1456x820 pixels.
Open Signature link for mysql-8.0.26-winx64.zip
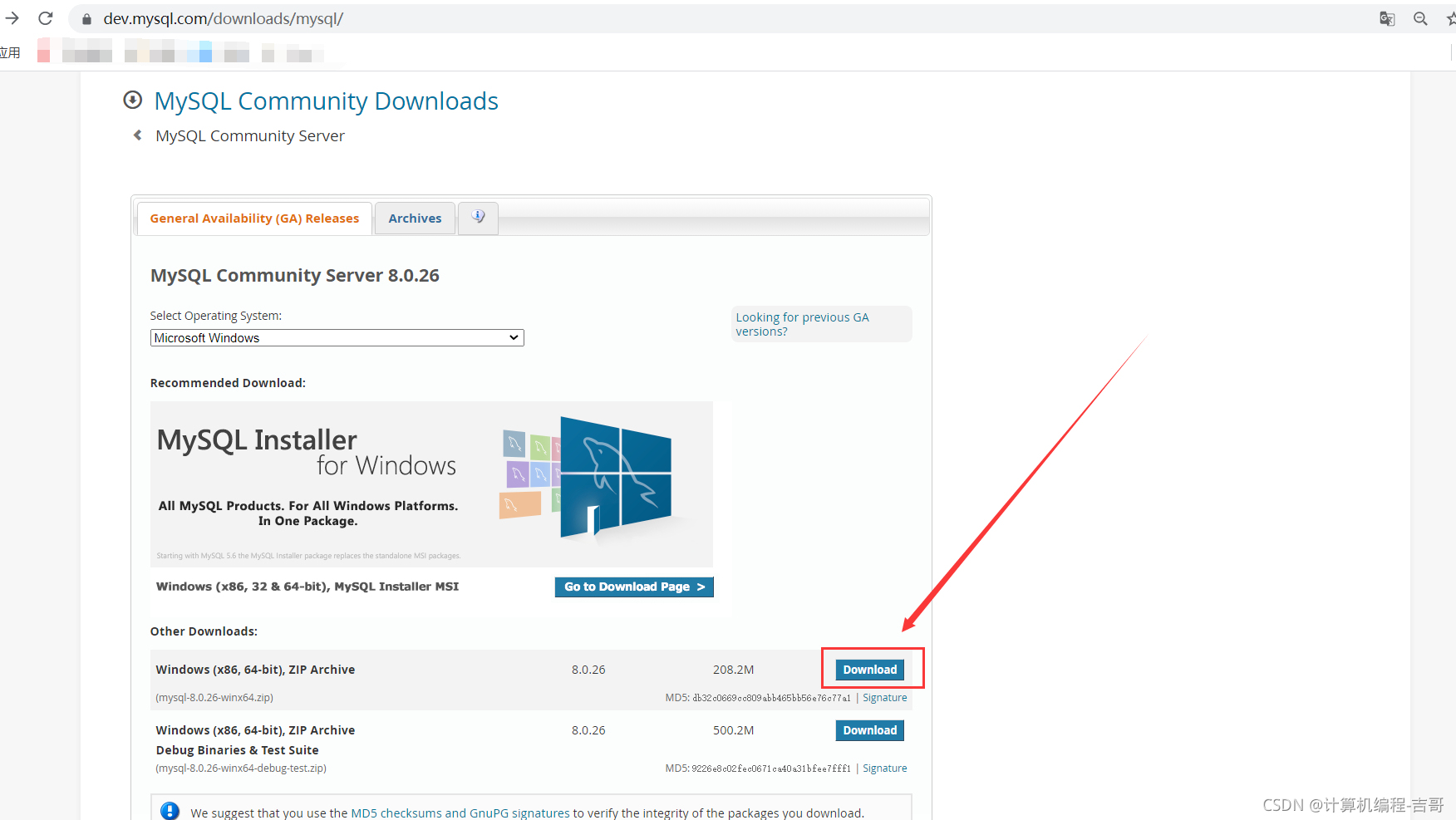point(885,698)
